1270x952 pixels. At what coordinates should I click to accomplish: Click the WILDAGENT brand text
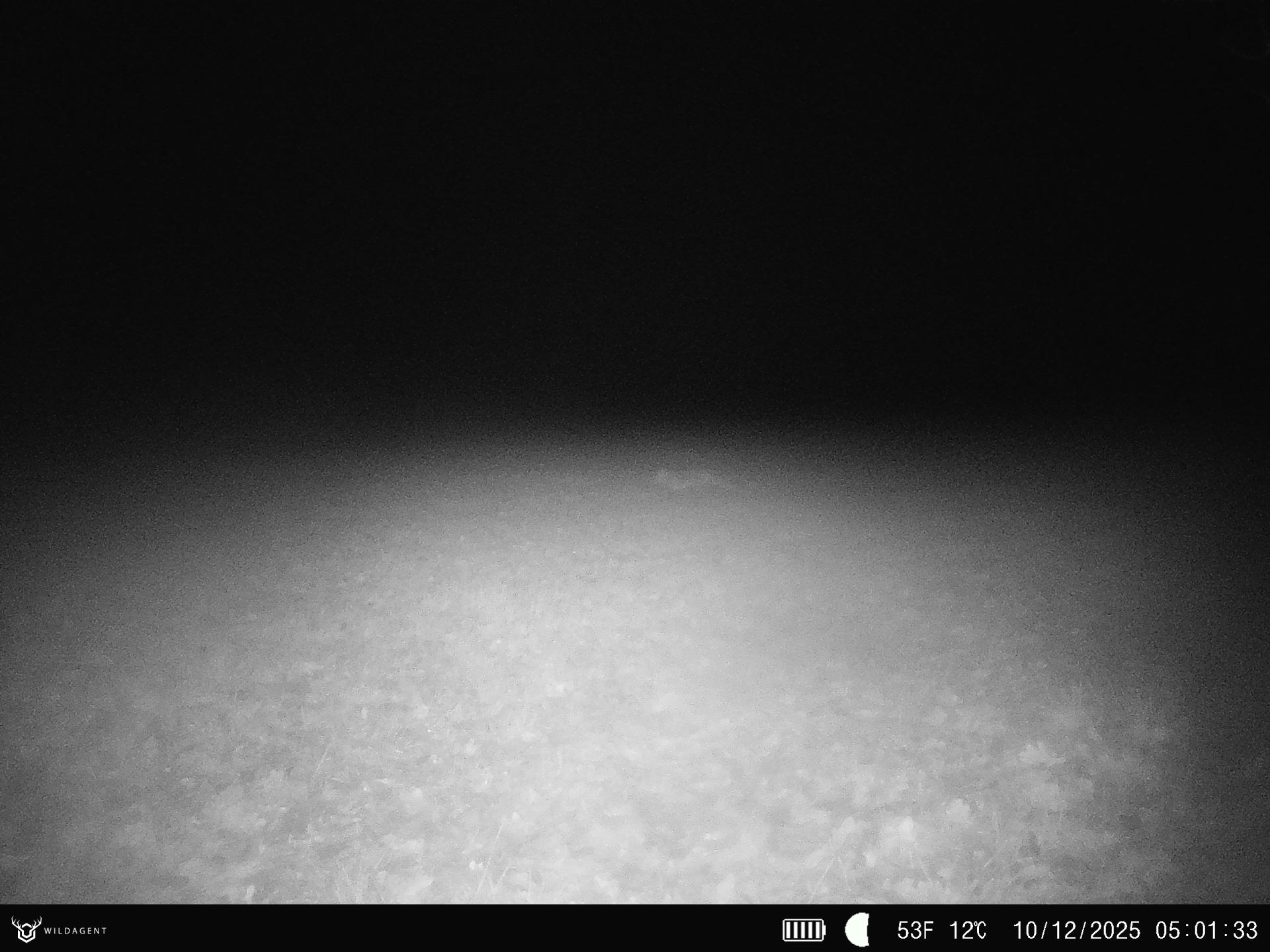75,931
